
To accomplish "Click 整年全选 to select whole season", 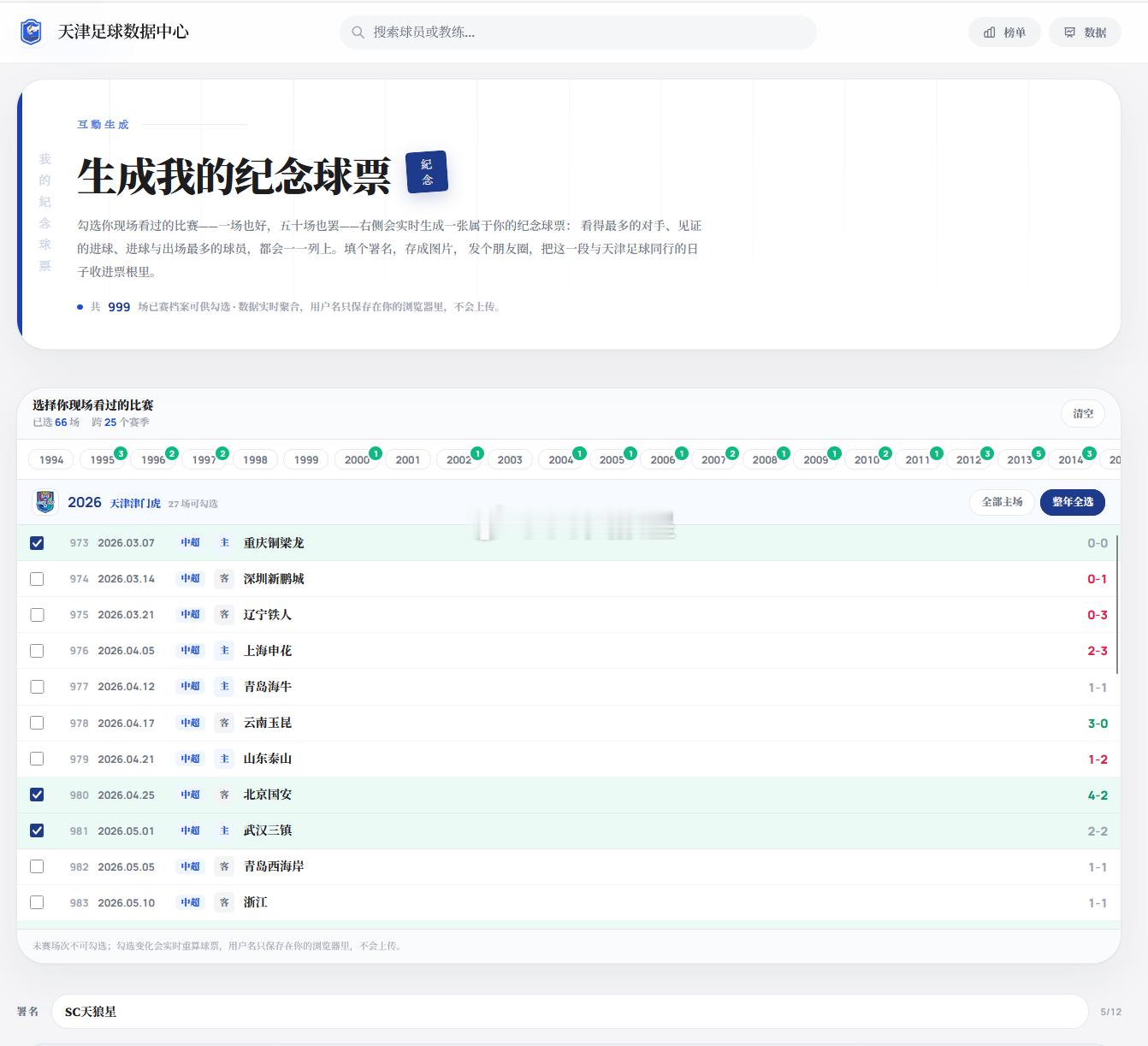I will click(x=1073, y=502).
